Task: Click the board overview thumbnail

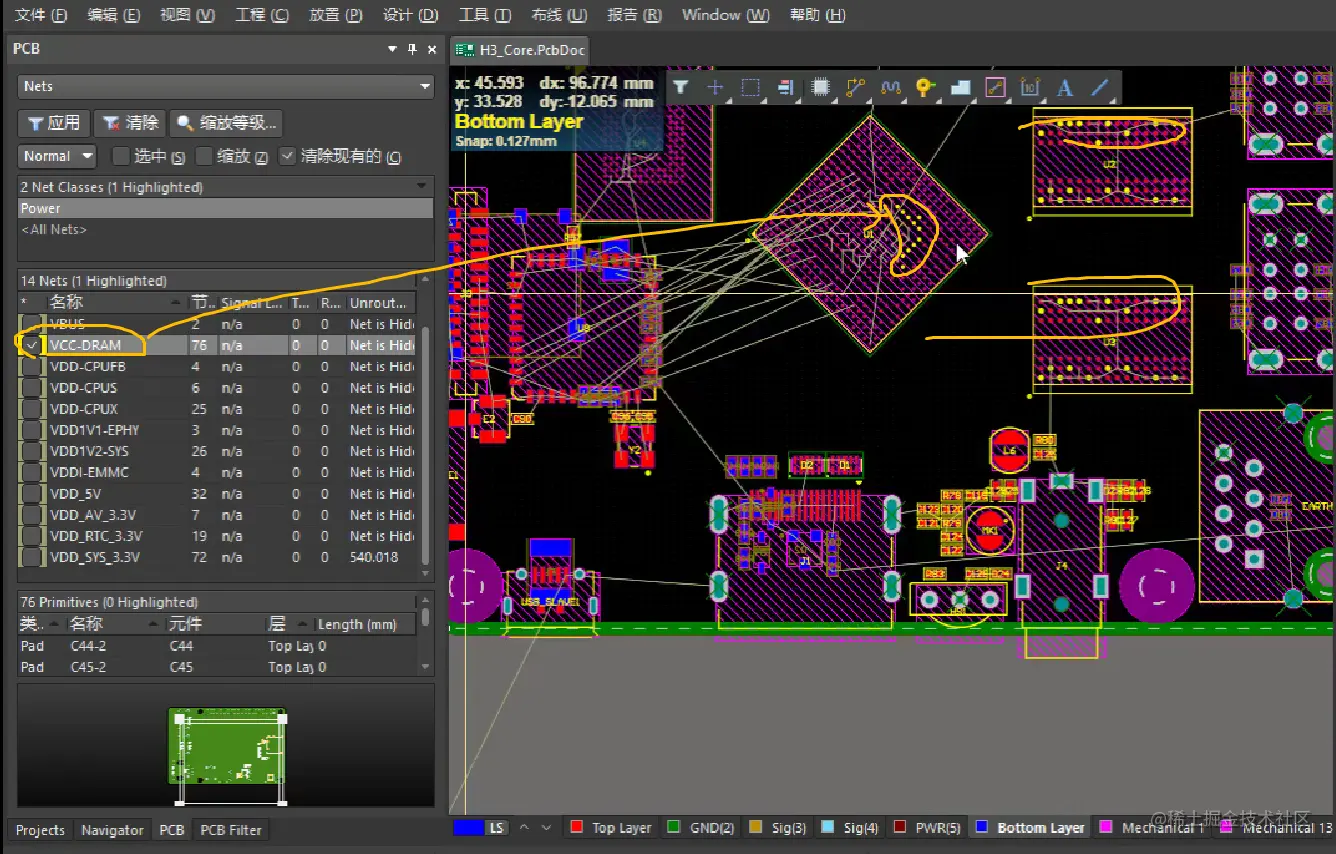Action: tap(227, 745)
